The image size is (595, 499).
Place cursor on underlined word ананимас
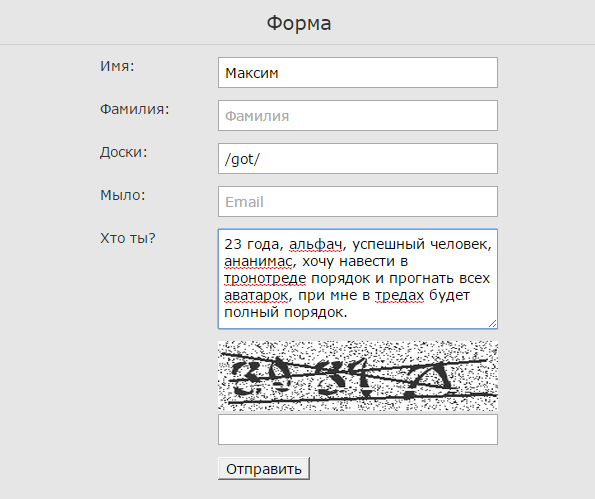click(x=258, y=261)
